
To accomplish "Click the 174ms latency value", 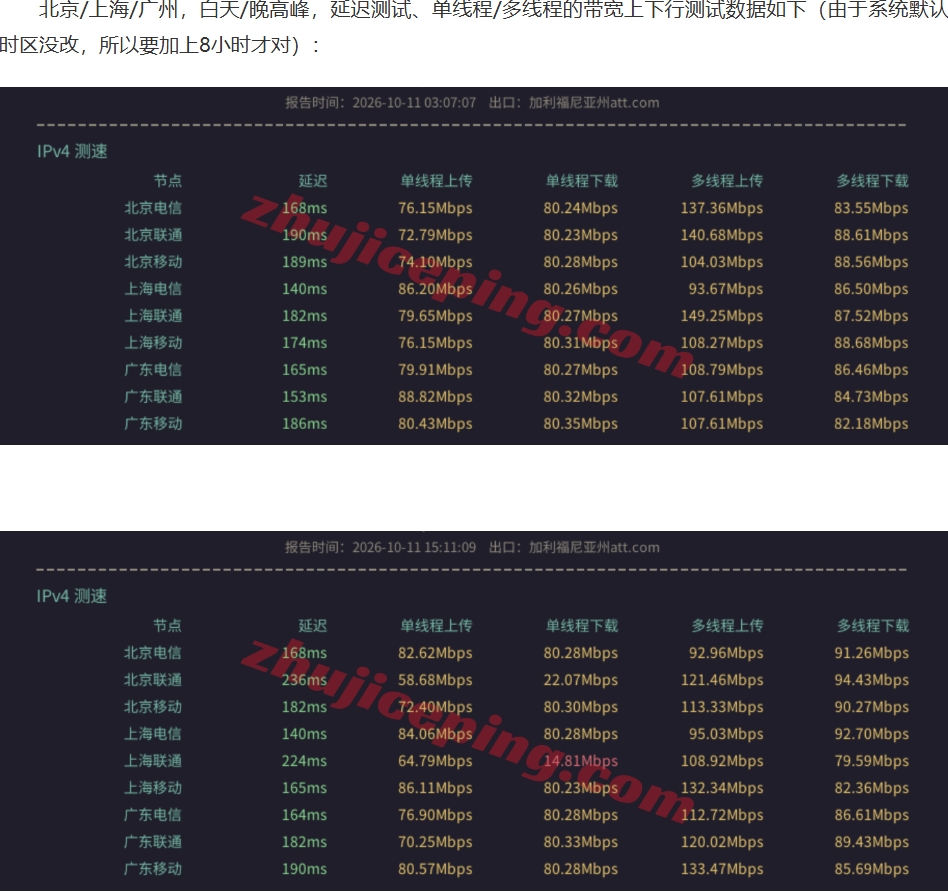I will point(304,343).
